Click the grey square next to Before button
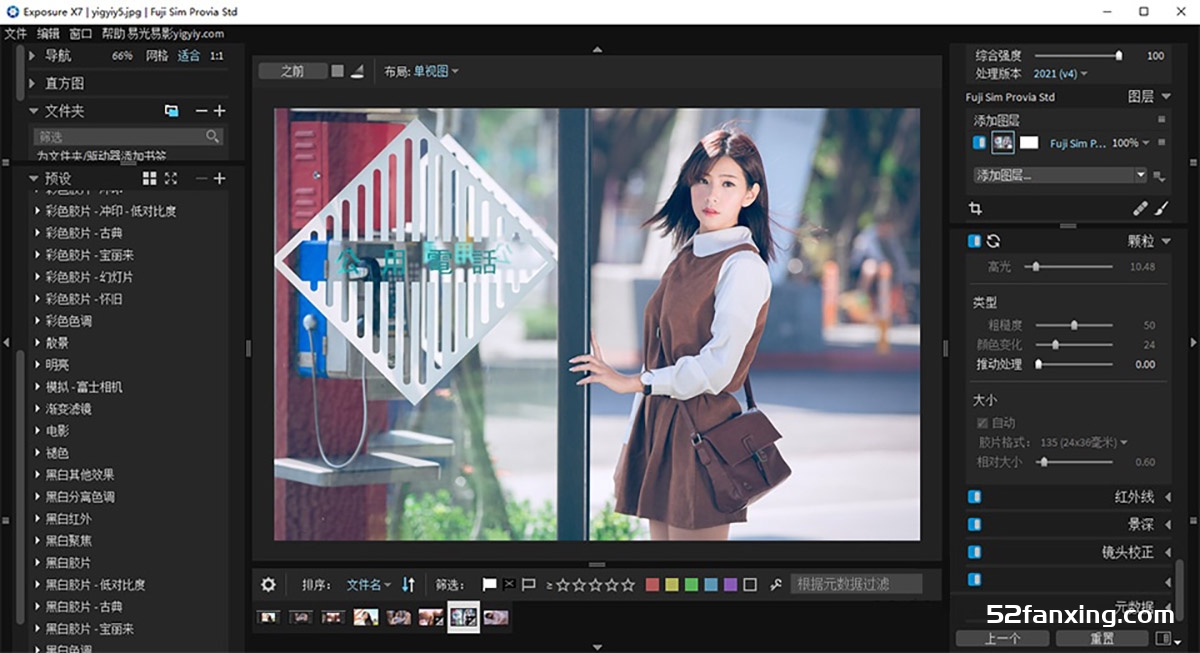 338,71
